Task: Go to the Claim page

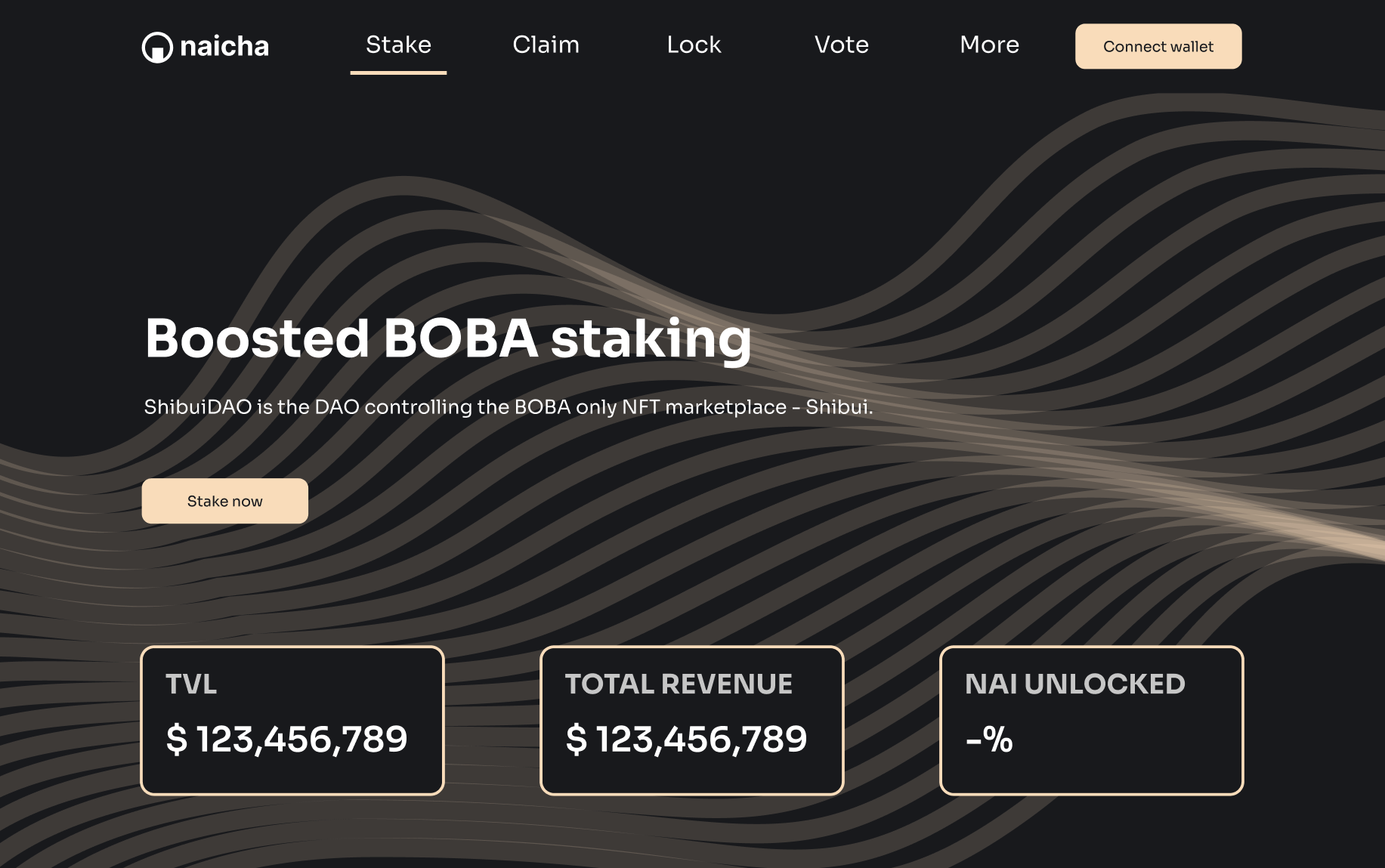Action: click(x=546, y=45)
